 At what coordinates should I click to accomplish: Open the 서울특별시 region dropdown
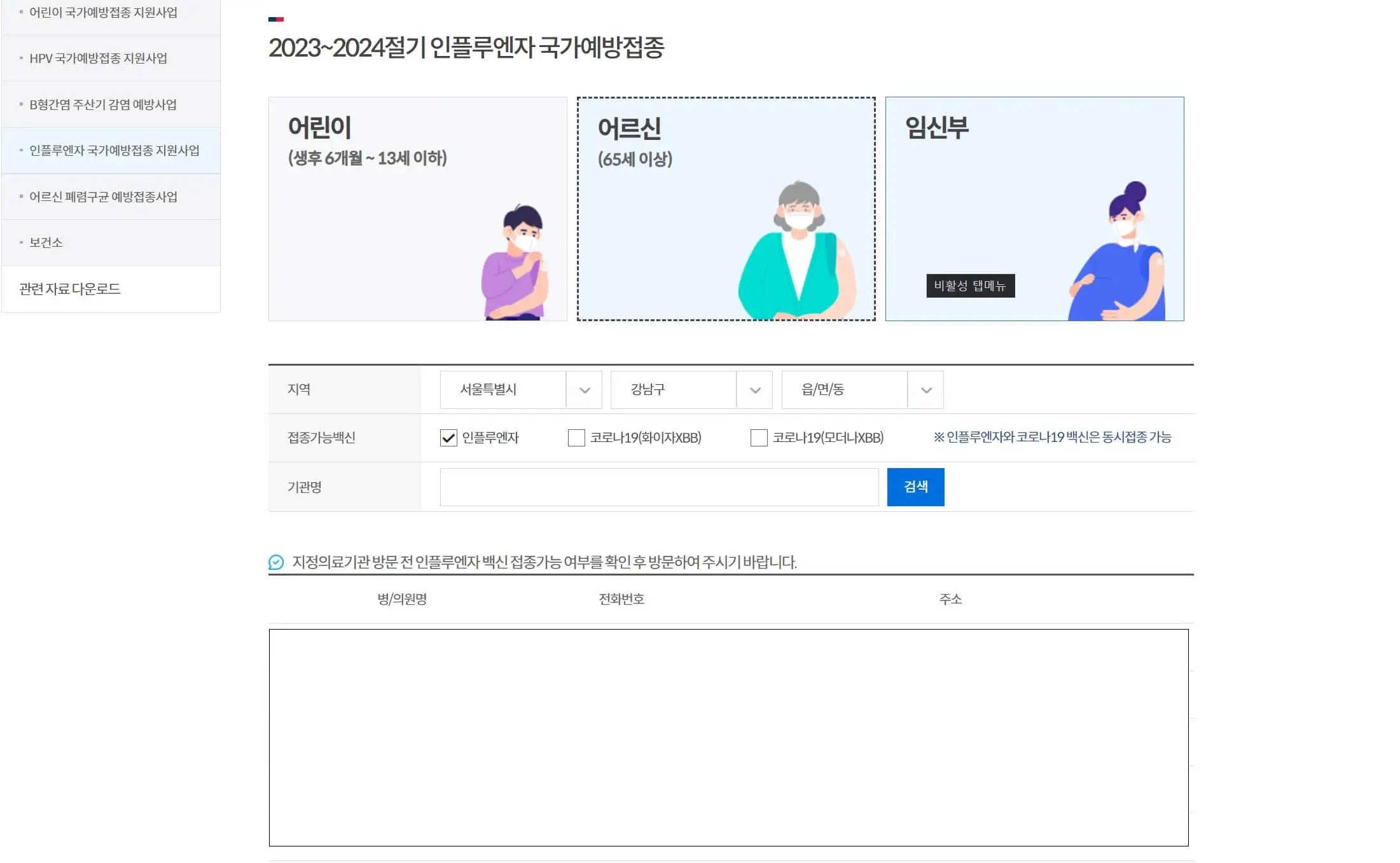click(x=520, y=390)
